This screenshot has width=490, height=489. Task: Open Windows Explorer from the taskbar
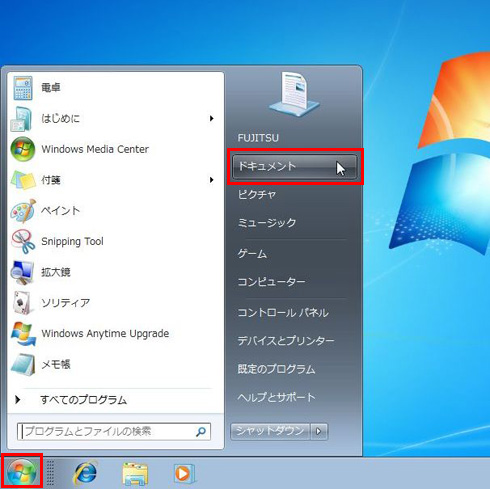(x=135, y=474)
